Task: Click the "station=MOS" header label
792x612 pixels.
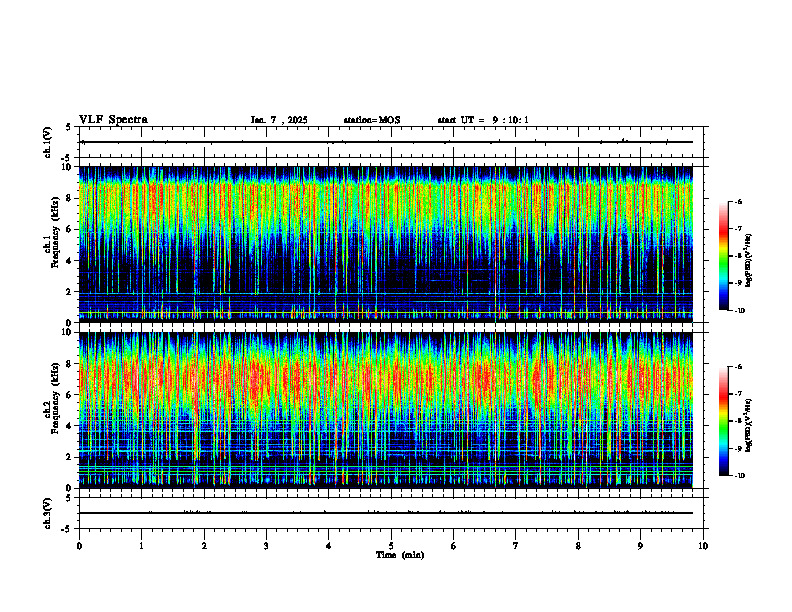Action: point(372,120)
